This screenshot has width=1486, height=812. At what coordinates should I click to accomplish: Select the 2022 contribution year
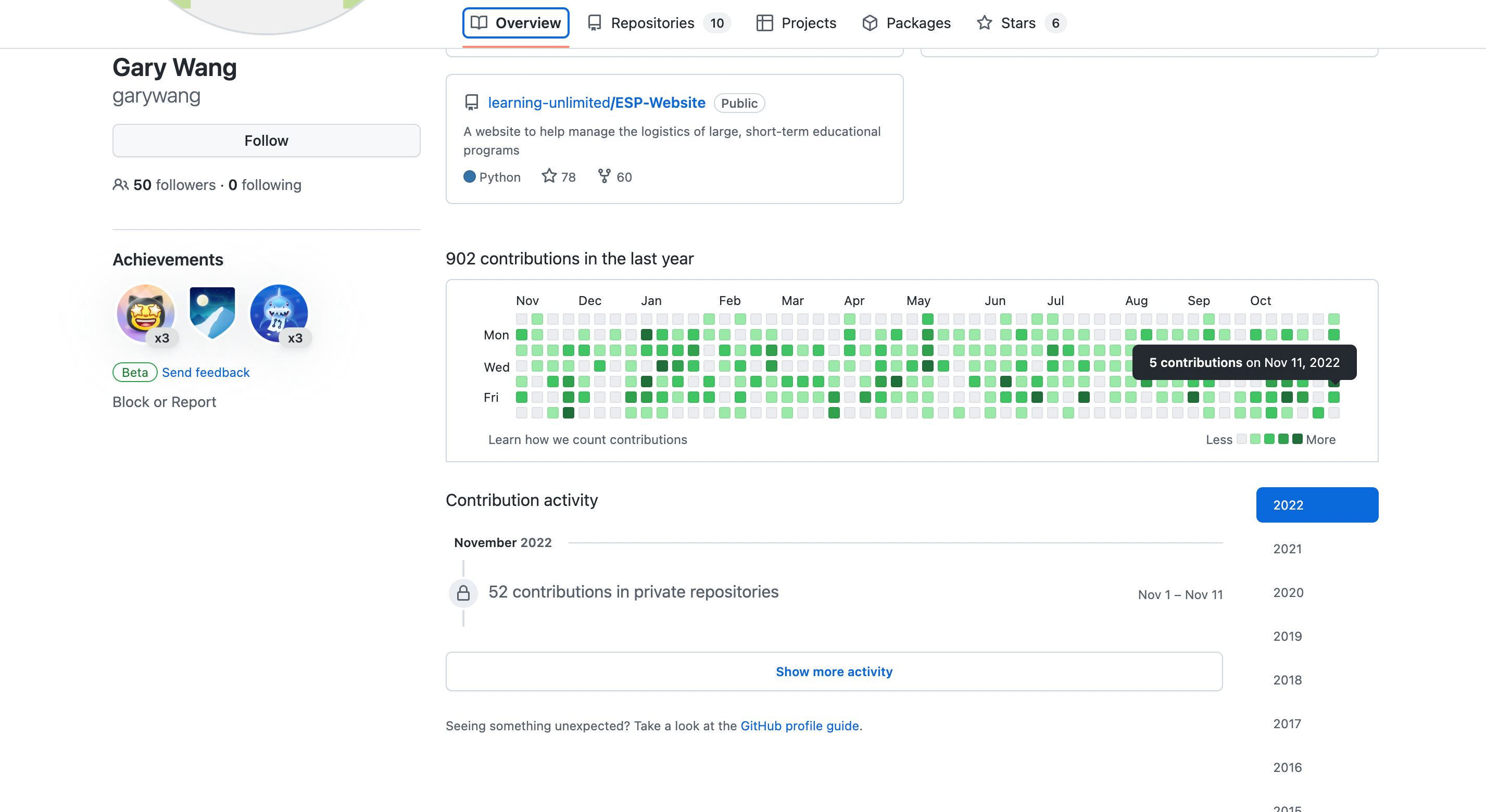point(1317,505)
